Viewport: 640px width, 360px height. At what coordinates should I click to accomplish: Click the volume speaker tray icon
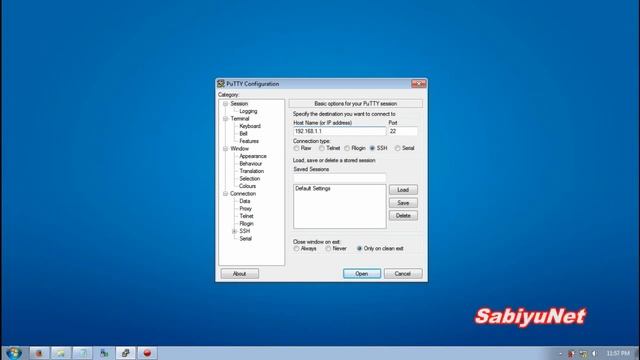[594, 353]
